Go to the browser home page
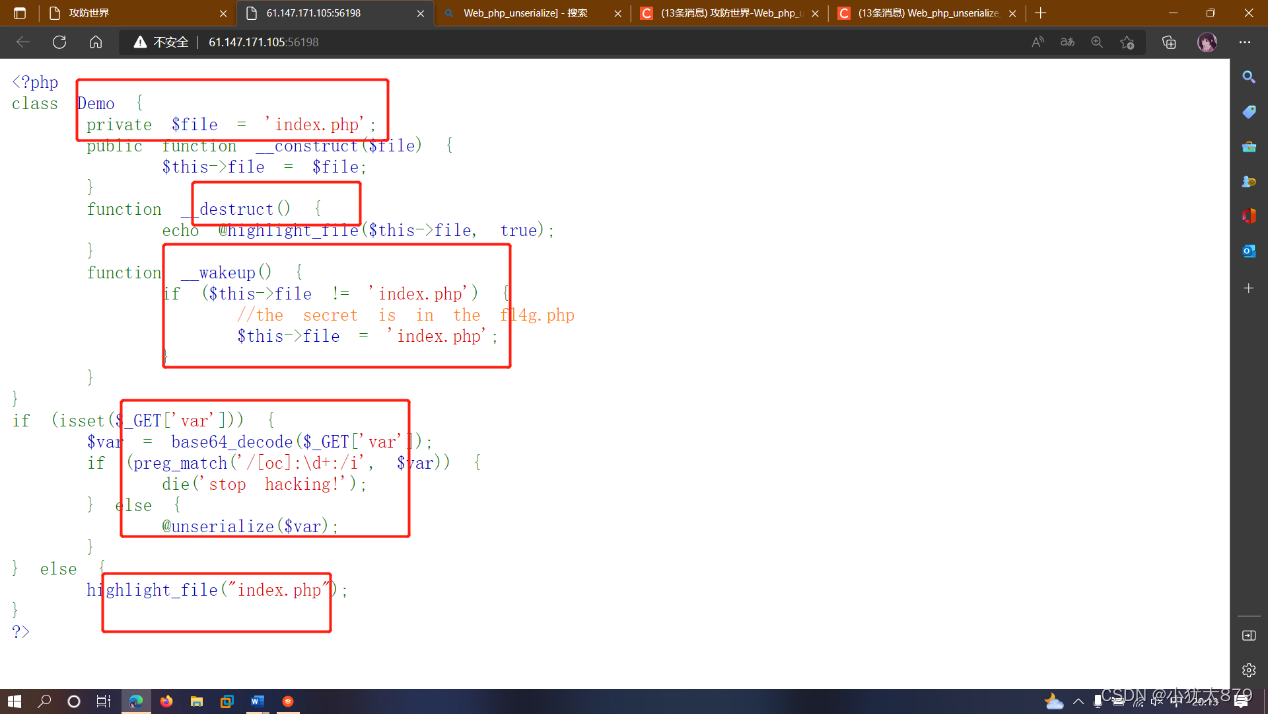This screenshot has width=1268, height=714. point(96,42)
